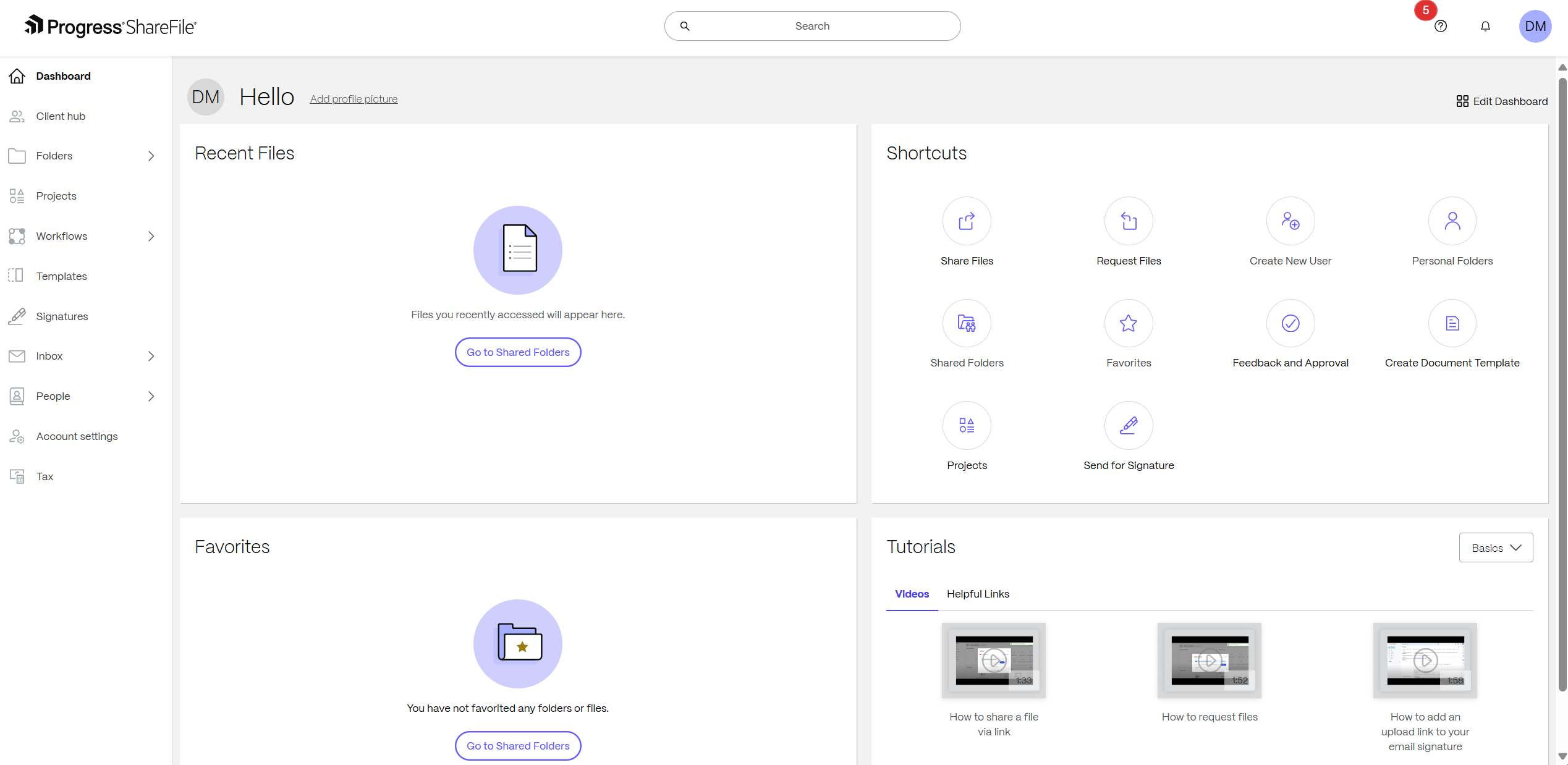
Task: Click Go to Shared Folders under Recent Files
Action: (x=517, y=352)
